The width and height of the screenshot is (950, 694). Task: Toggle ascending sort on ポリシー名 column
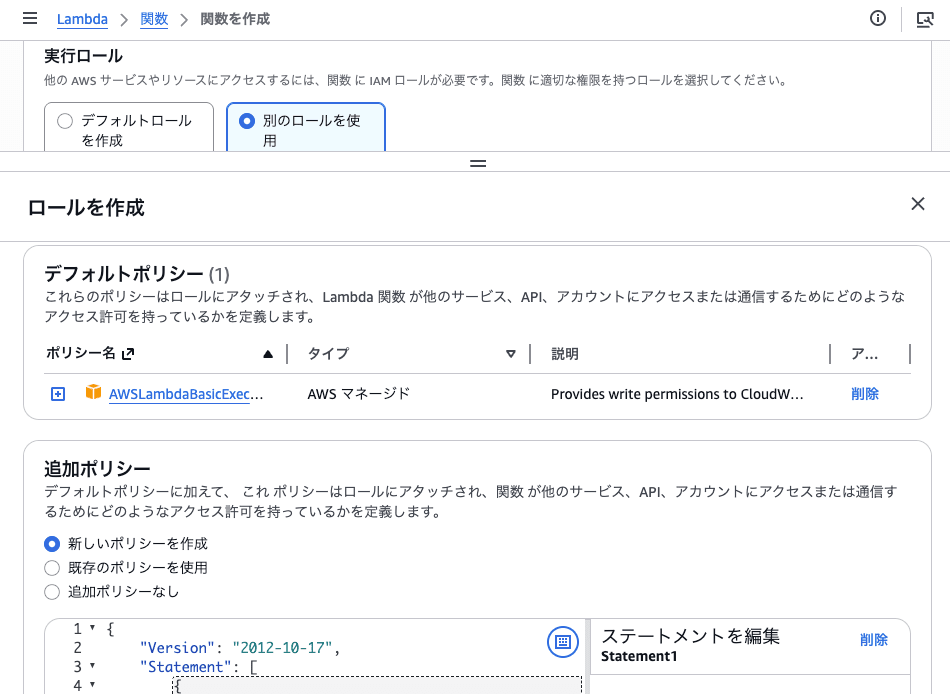tap(267, 353)
